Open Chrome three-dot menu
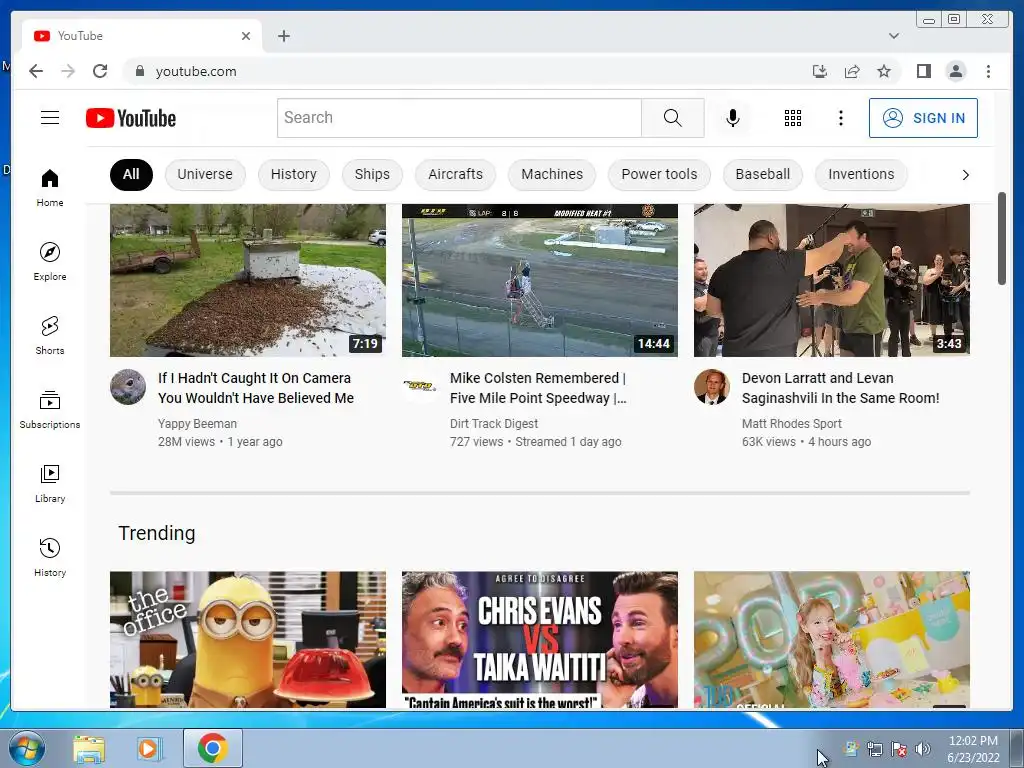1024x768 pixels. (x=988, y=71)
